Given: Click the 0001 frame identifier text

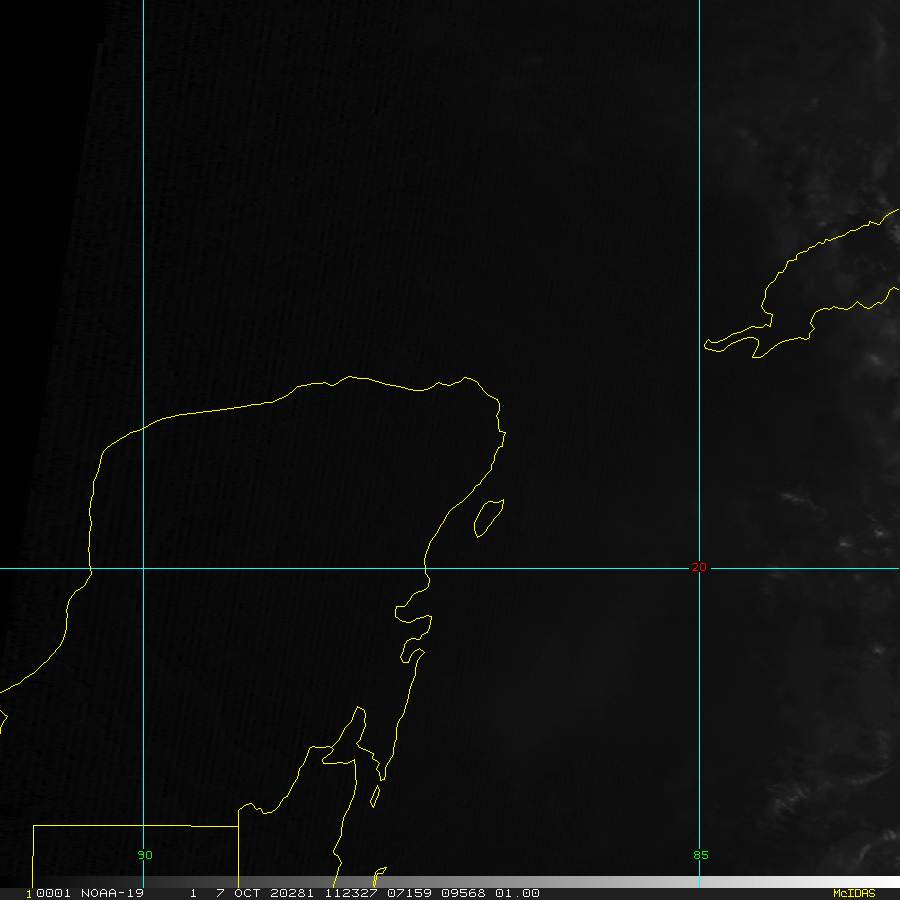Looking at the screenshot, I should tap(53, 893).
